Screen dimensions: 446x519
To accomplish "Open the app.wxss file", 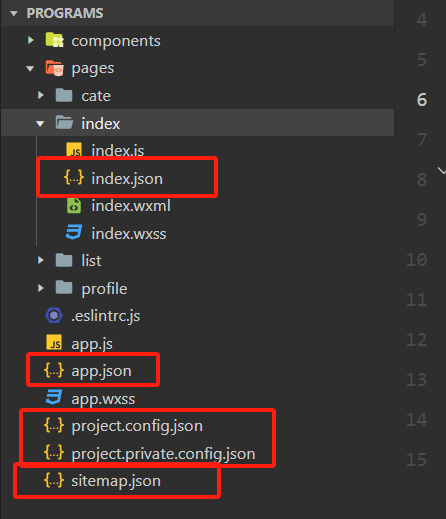I will coord(103,399).
